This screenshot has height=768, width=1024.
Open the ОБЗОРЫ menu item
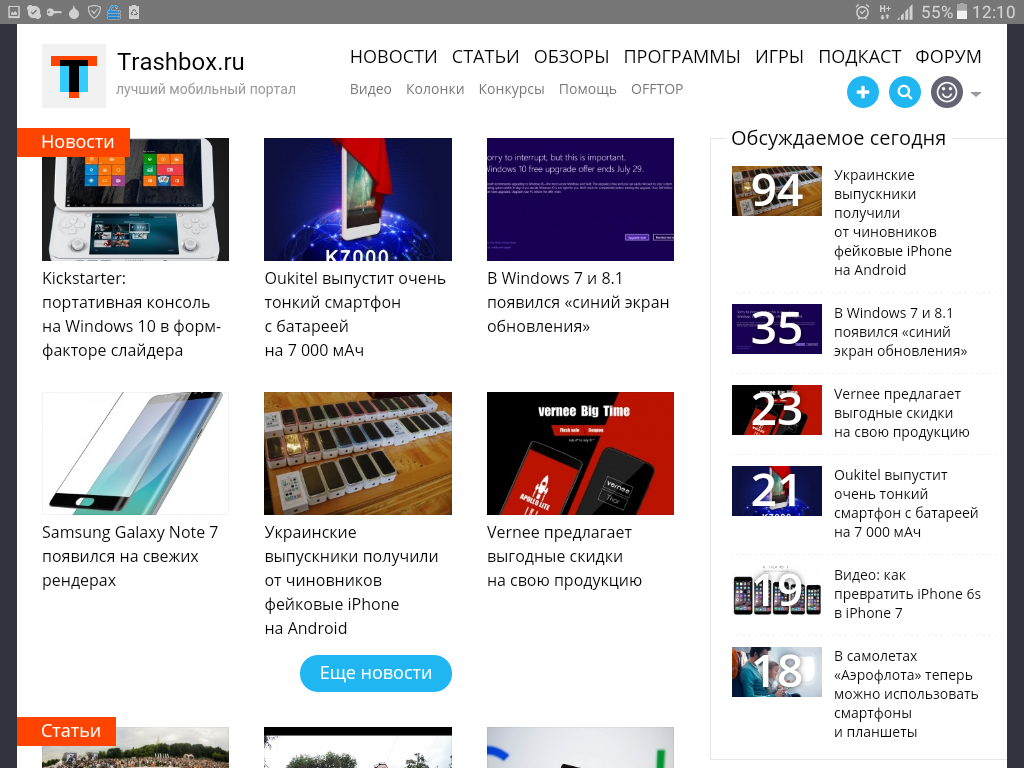(x=571, y=57)
